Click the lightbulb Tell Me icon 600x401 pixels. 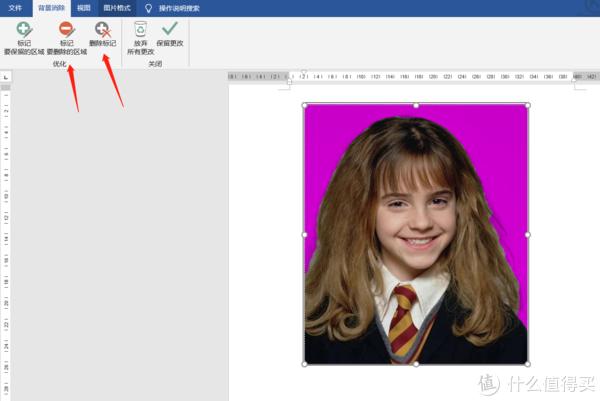click(148, 8)
